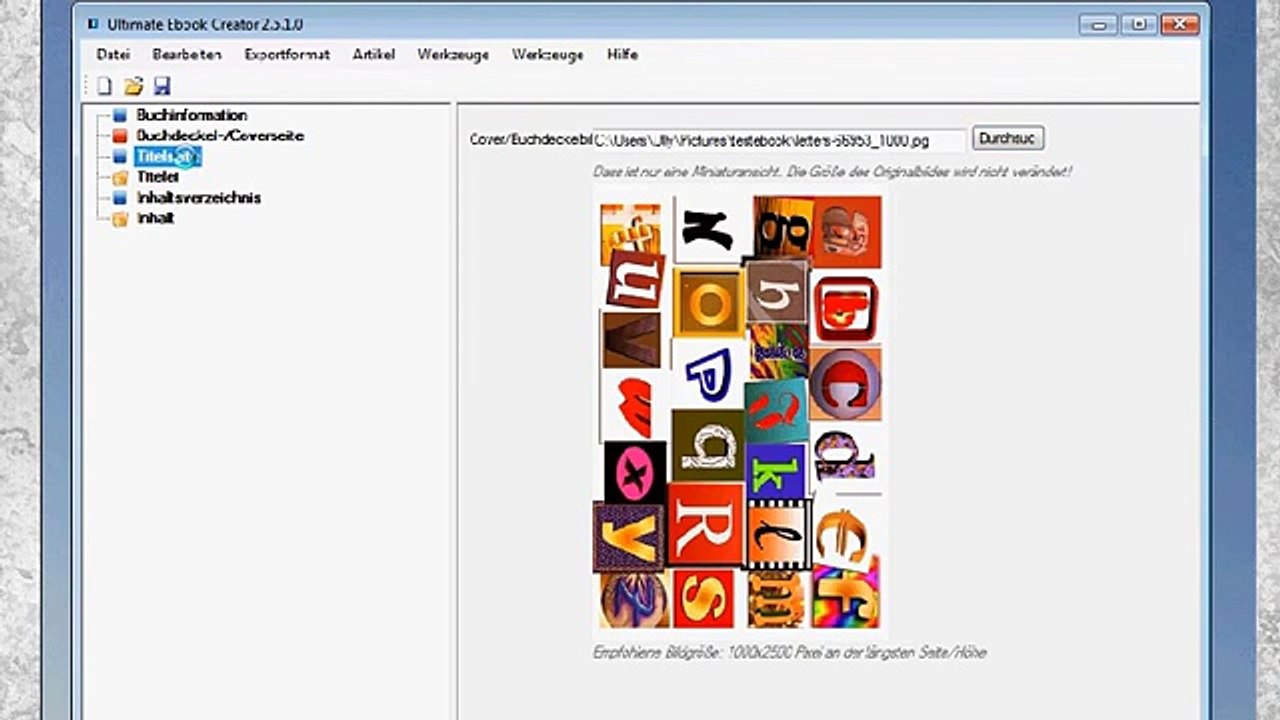Click the Open folder toolbar icon
This screenshot has height=720, width=1280.
pos(133,86)
